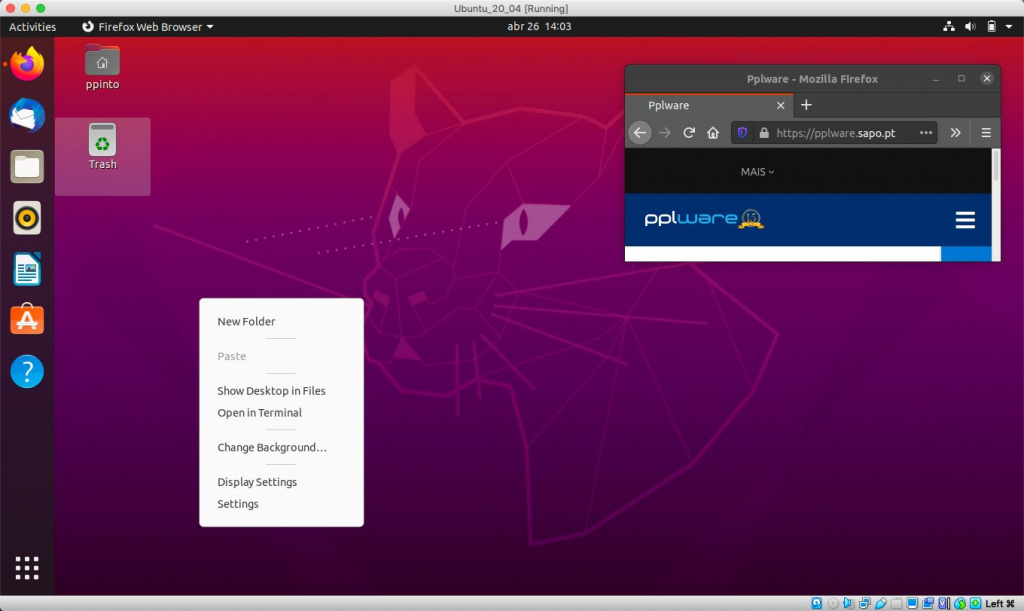Screen dimensions: 1024x611
Task: Choose Change Background from the context menu
Action: pos(272,447)
